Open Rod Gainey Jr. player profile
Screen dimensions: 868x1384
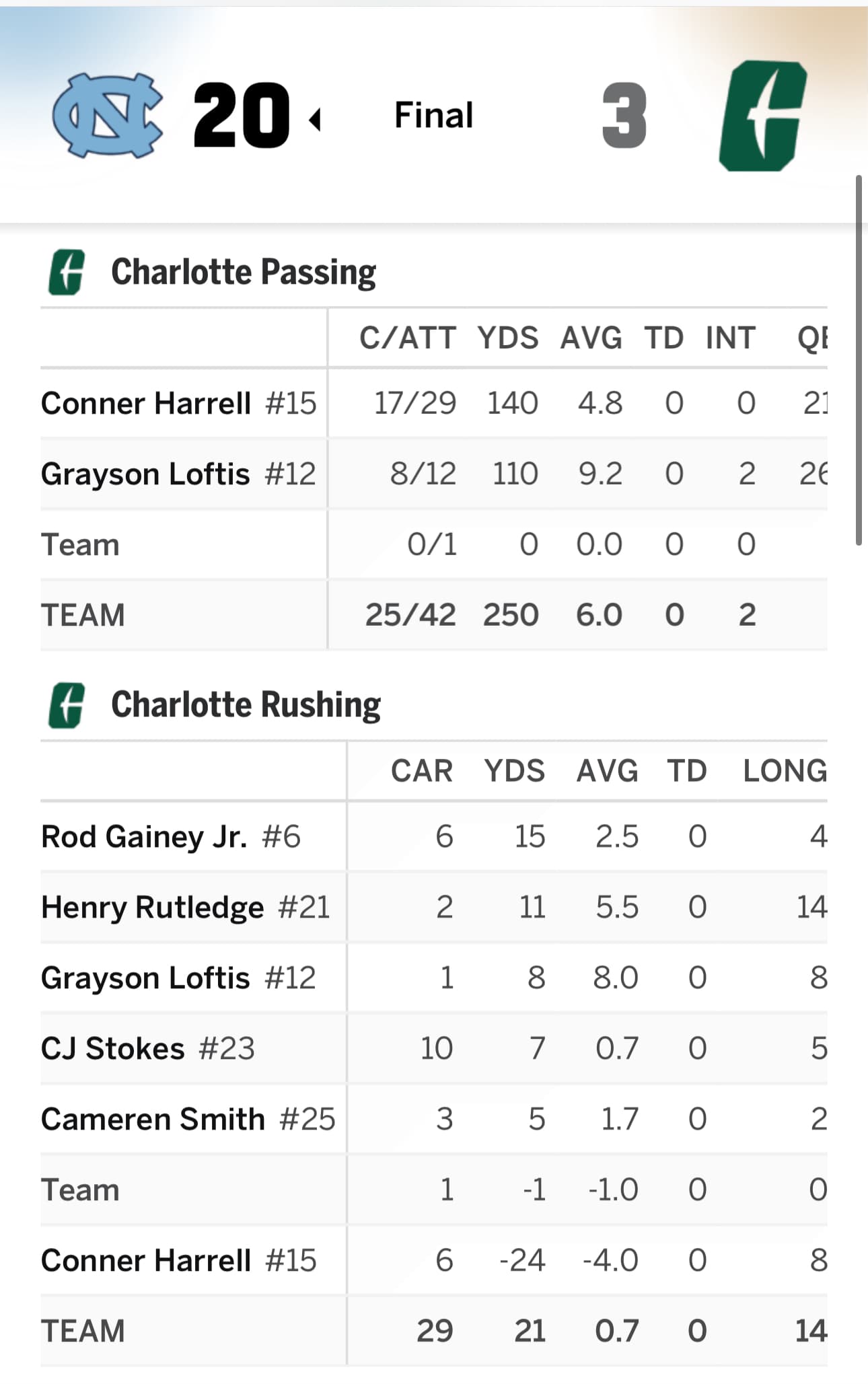[x=144, y=837]
